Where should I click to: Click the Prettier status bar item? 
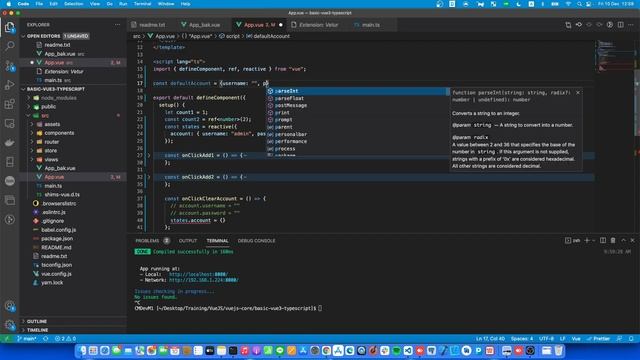point(598,338)
